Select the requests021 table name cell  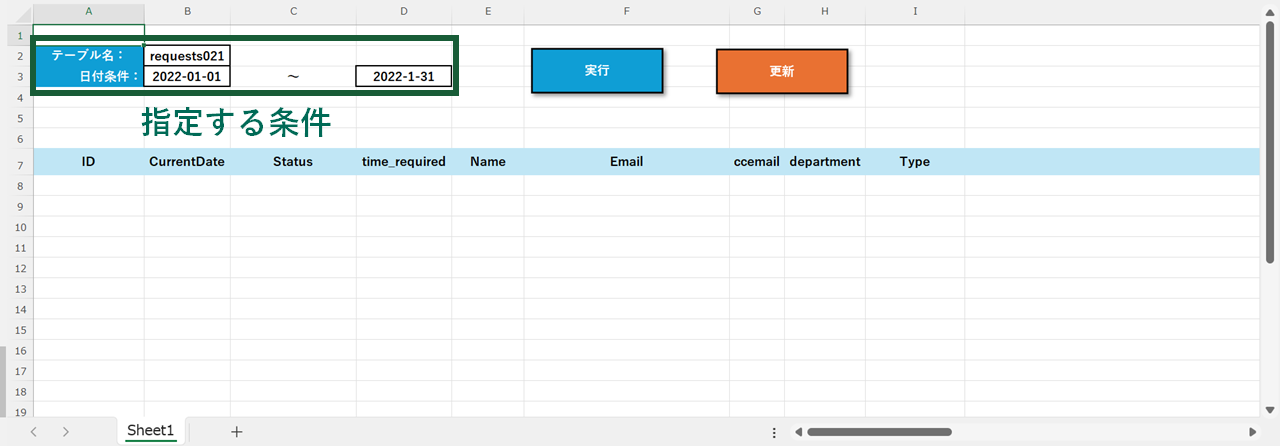pos(187,56)
